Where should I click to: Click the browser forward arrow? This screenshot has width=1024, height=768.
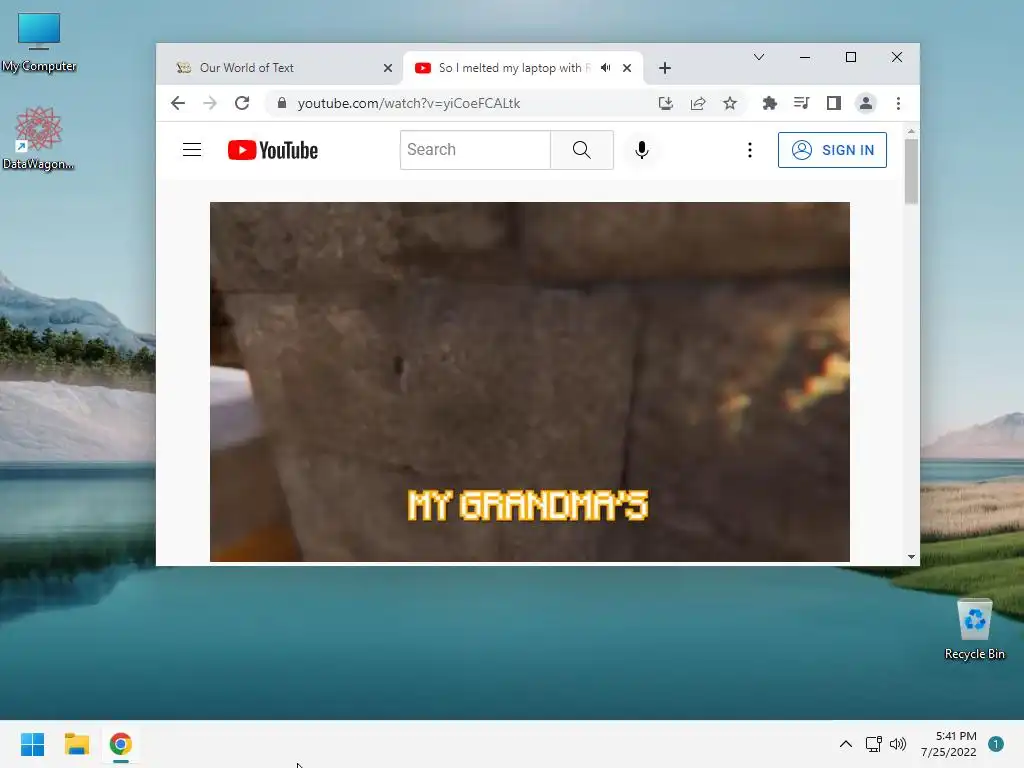[x=210, y=103]
